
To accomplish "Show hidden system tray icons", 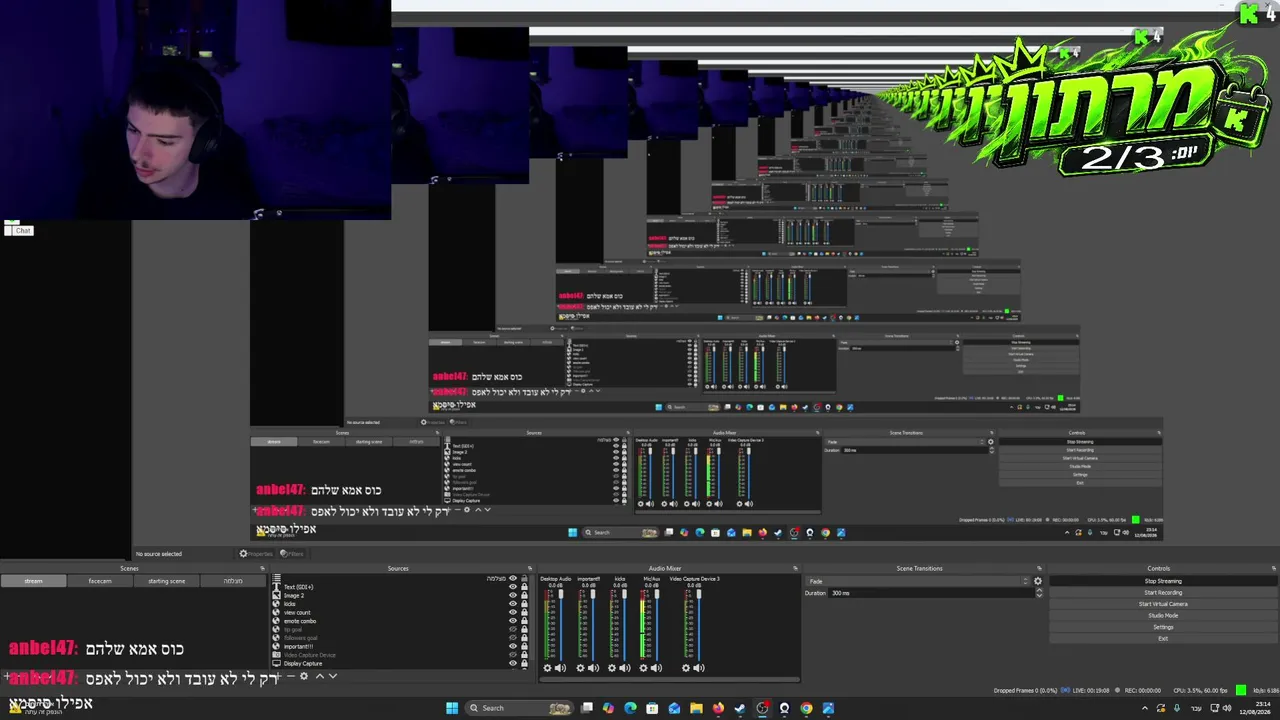I will point(1145,708).
